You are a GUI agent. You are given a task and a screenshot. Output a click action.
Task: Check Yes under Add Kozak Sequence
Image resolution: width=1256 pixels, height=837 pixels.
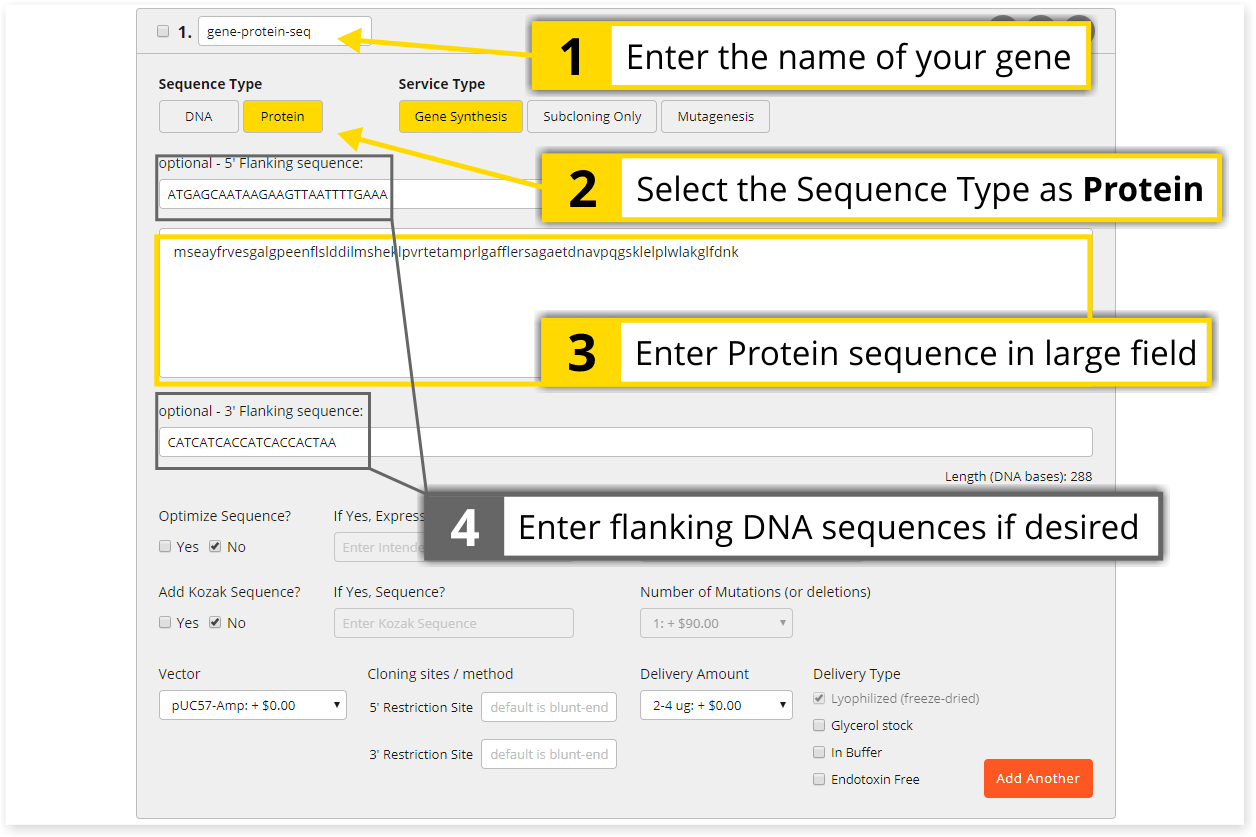point(165,623)
